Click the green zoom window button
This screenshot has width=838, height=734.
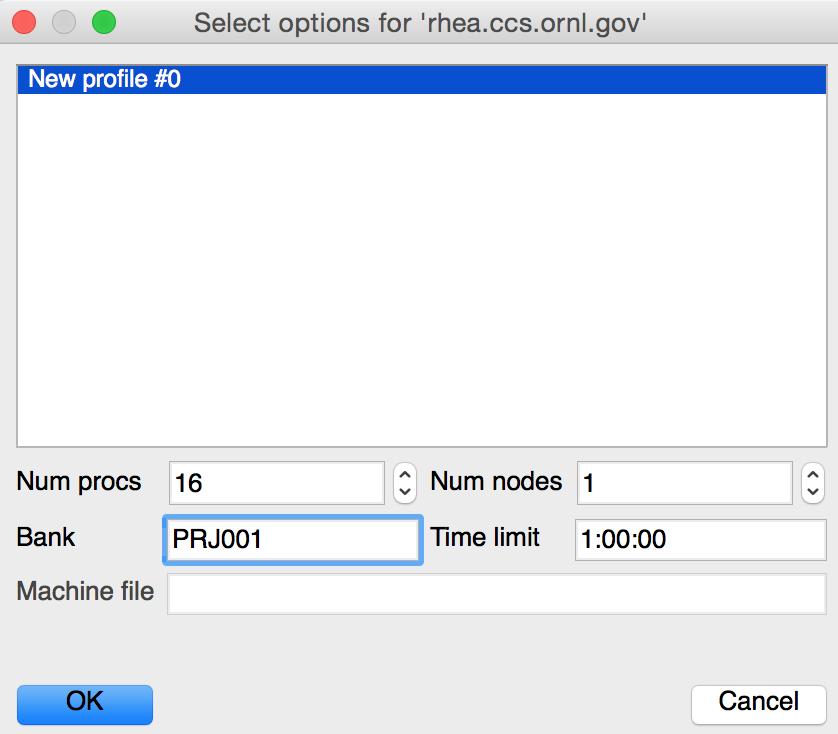click(103, 21)
